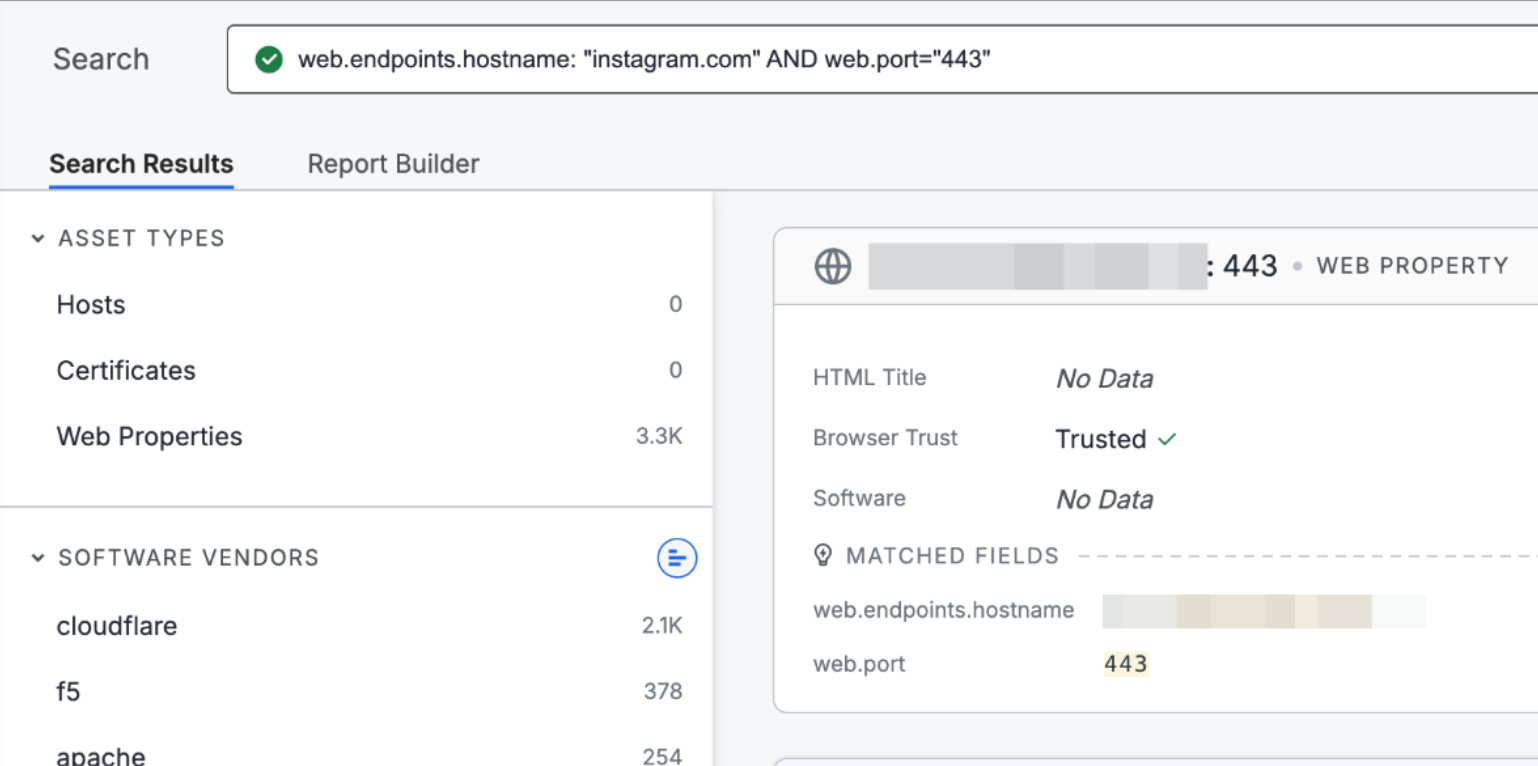The width and height of the screenshot is (1538, 766).
Task: Click the Software field label in card
Action: [x=859, y=498]
